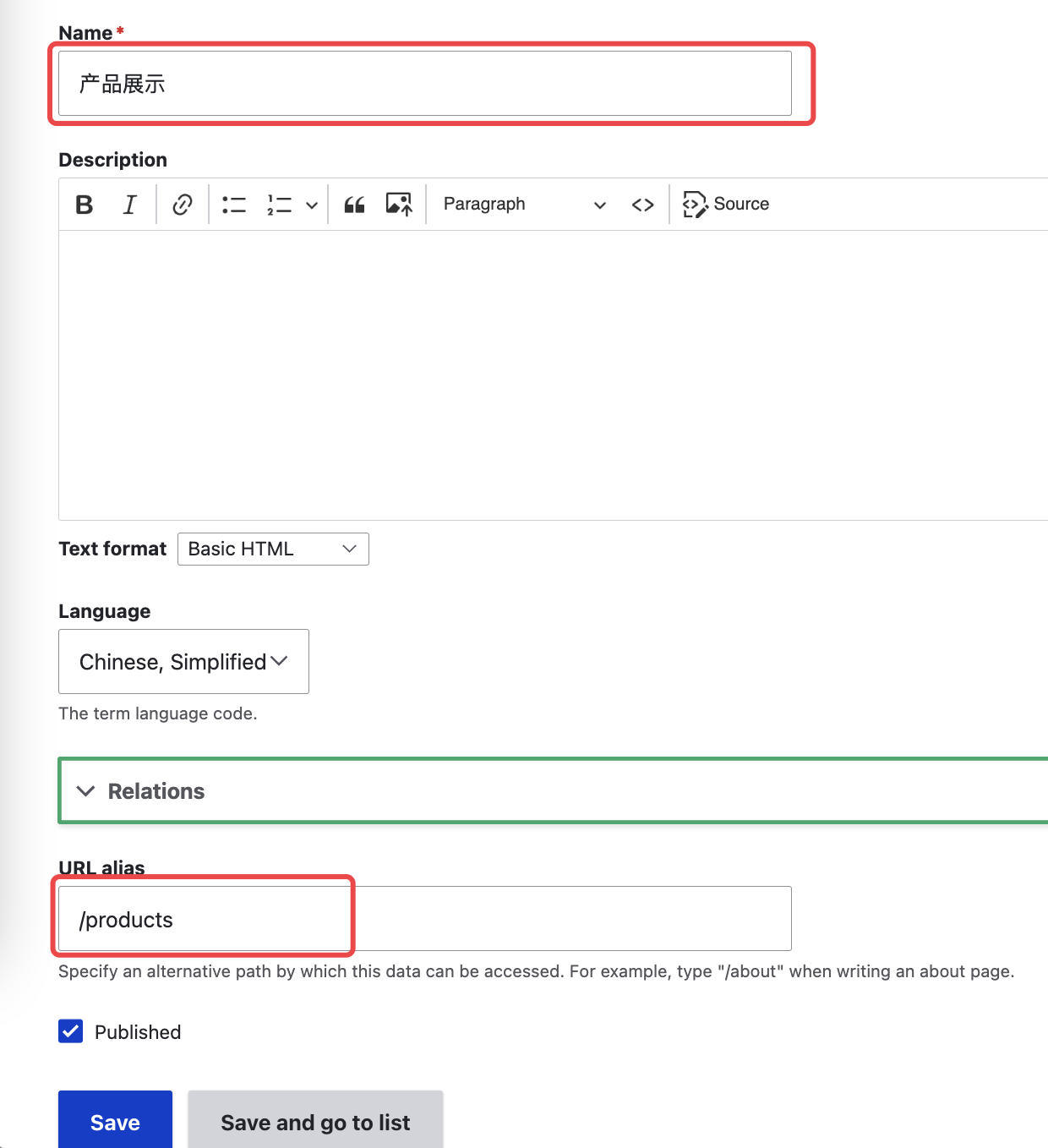Insert a code block
The image size is (1048, 1148).
(x=642, y=205)
